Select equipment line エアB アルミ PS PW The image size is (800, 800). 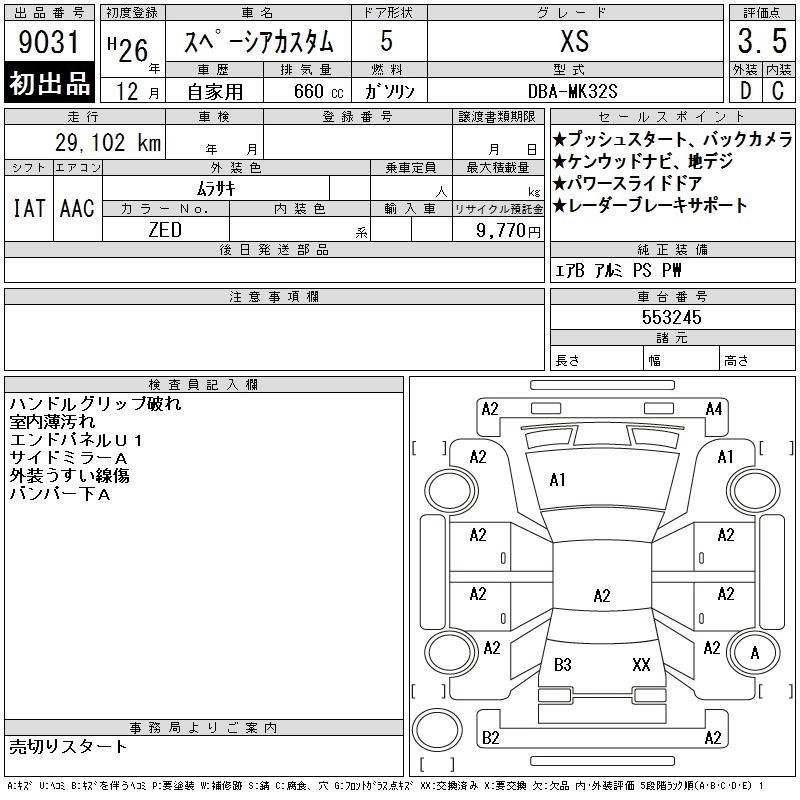tap(618, 270)
